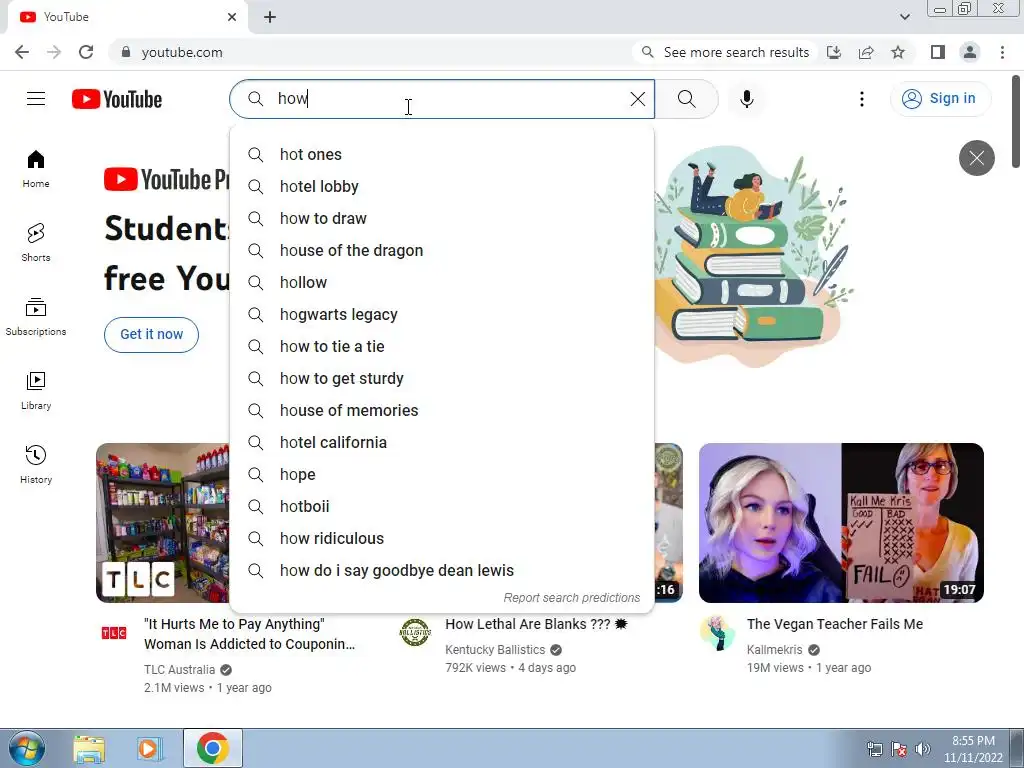The width and height of the screenshot is (1024, 768).
Task: Reload the page in Chrome
Action: click(86, 52)
